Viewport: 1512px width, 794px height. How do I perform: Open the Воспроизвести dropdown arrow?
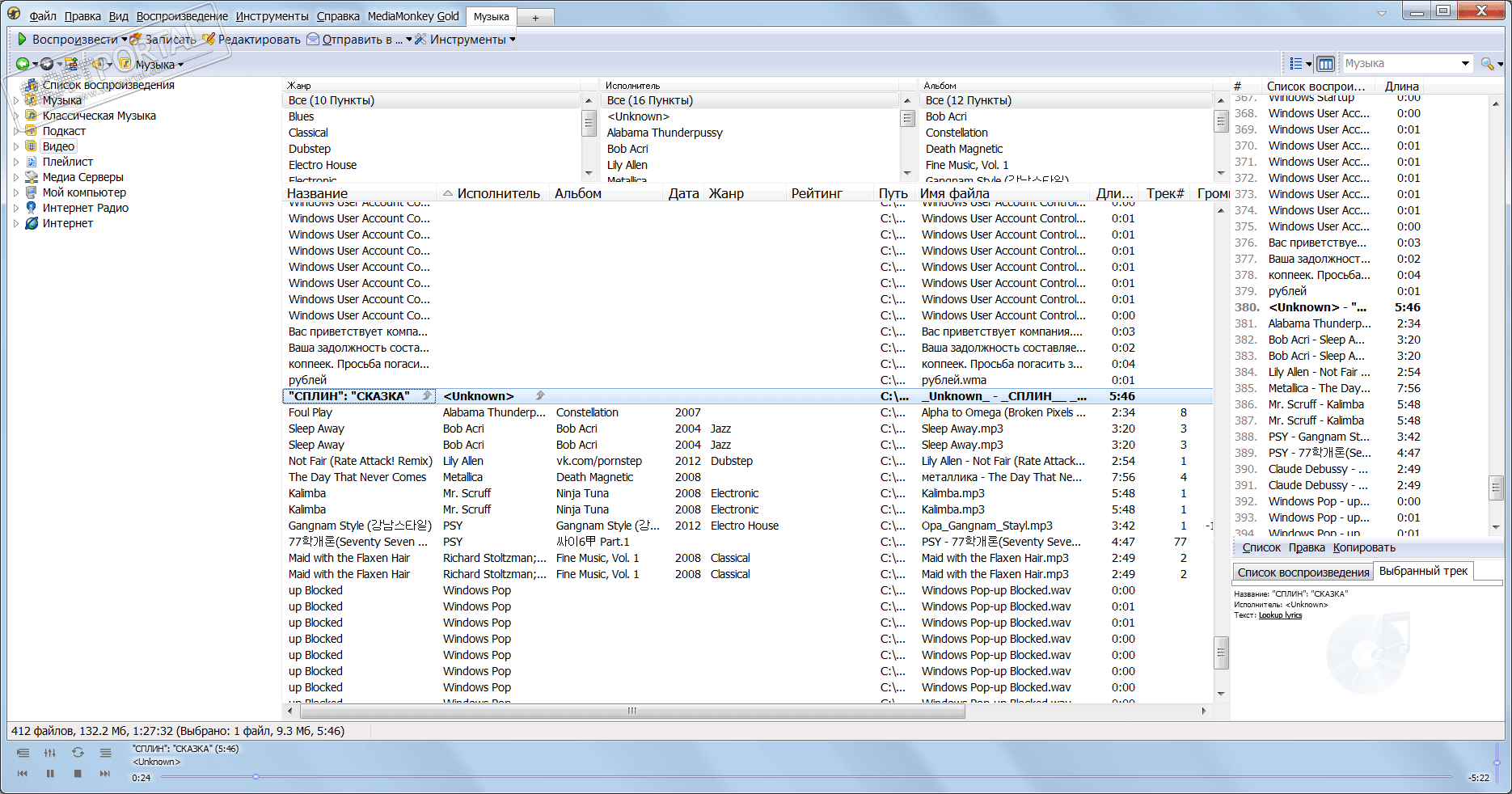point(124,40)
